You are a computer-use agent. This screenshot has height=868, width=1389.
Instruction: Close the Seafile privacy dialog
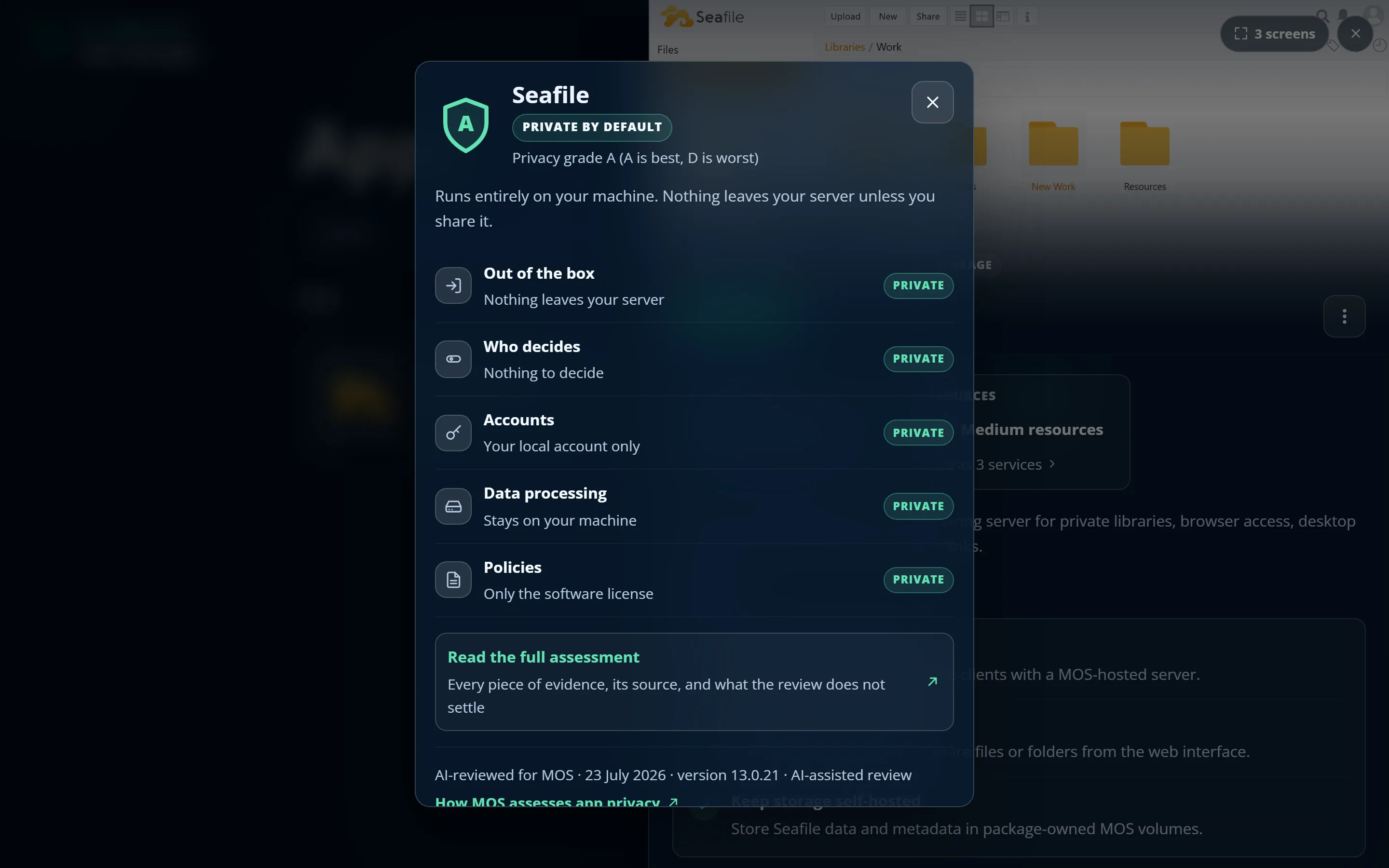click(x=932, y=102)
